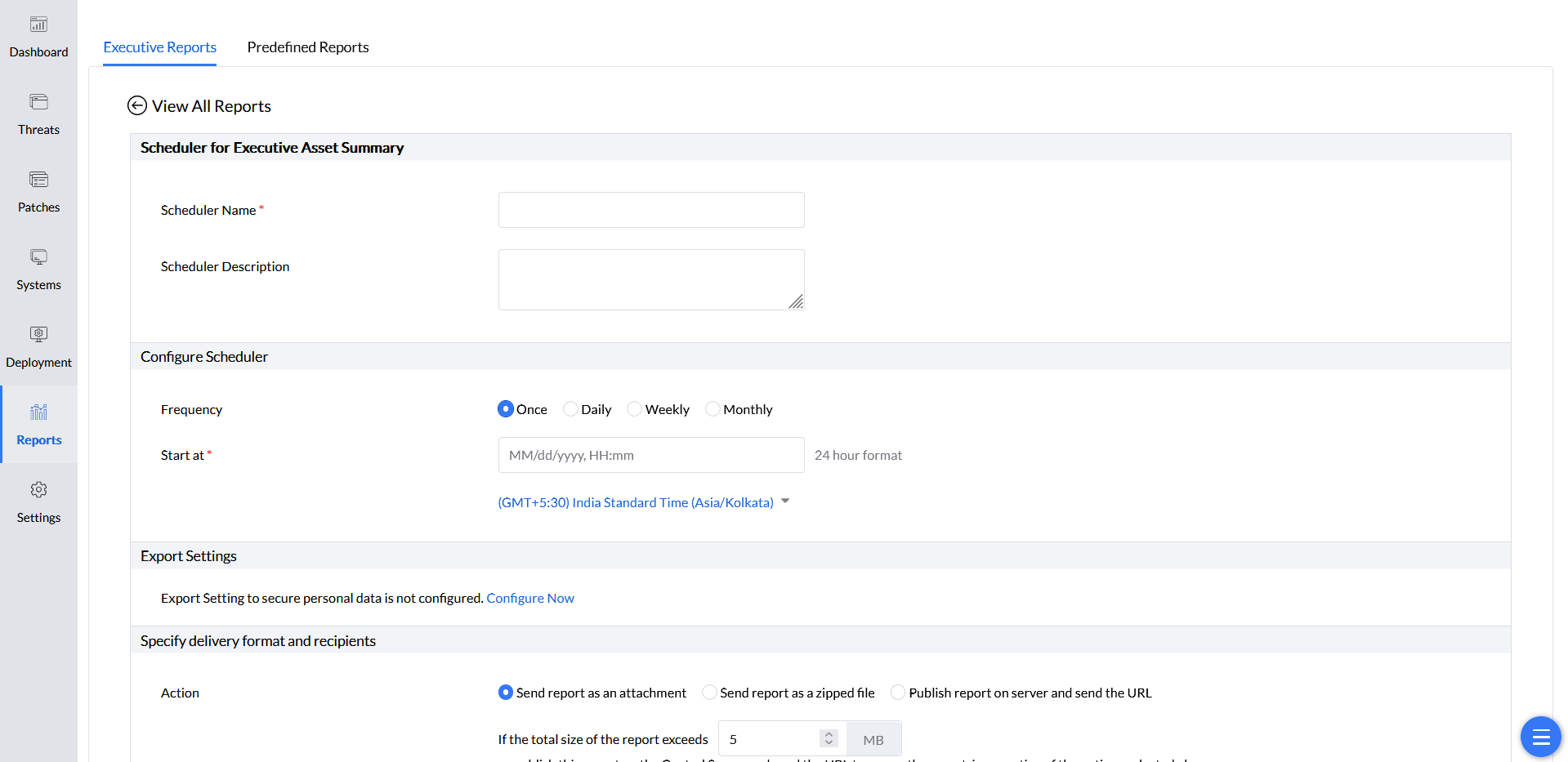Select the Monthly frequency option

(x=713, y=409)
